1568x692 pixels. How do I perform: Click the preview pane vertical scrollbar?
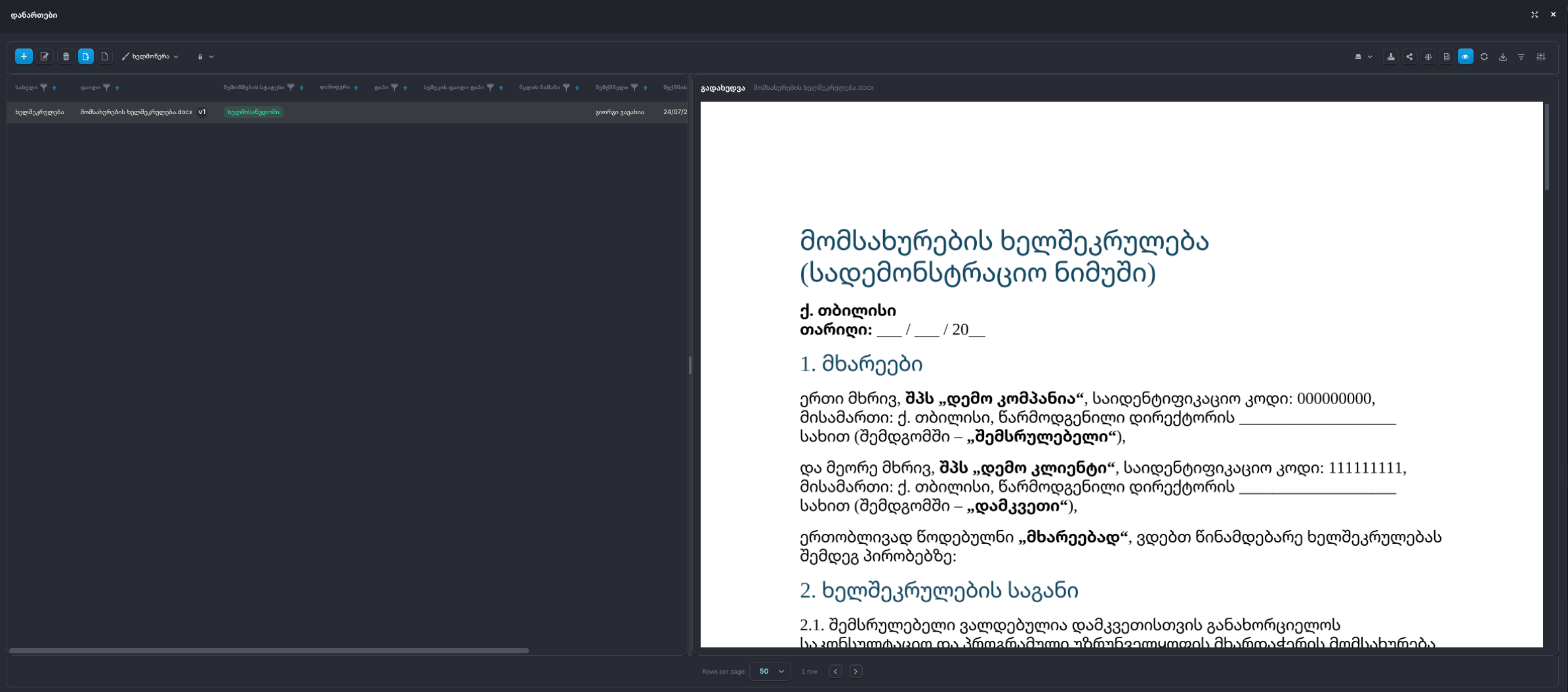pyautogui.click(x=1547, y=147)
